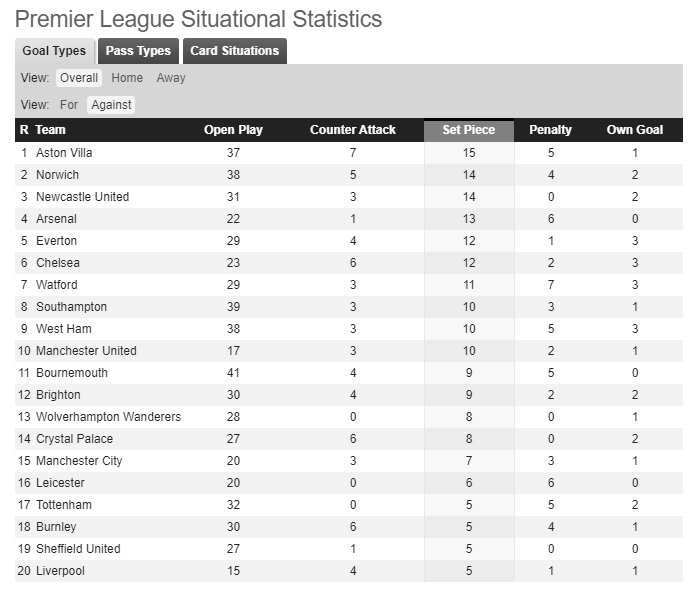This screenshot has height=595, width=691.
Task: Select the Goal Types tab
Action: click(x=55, y=51)
